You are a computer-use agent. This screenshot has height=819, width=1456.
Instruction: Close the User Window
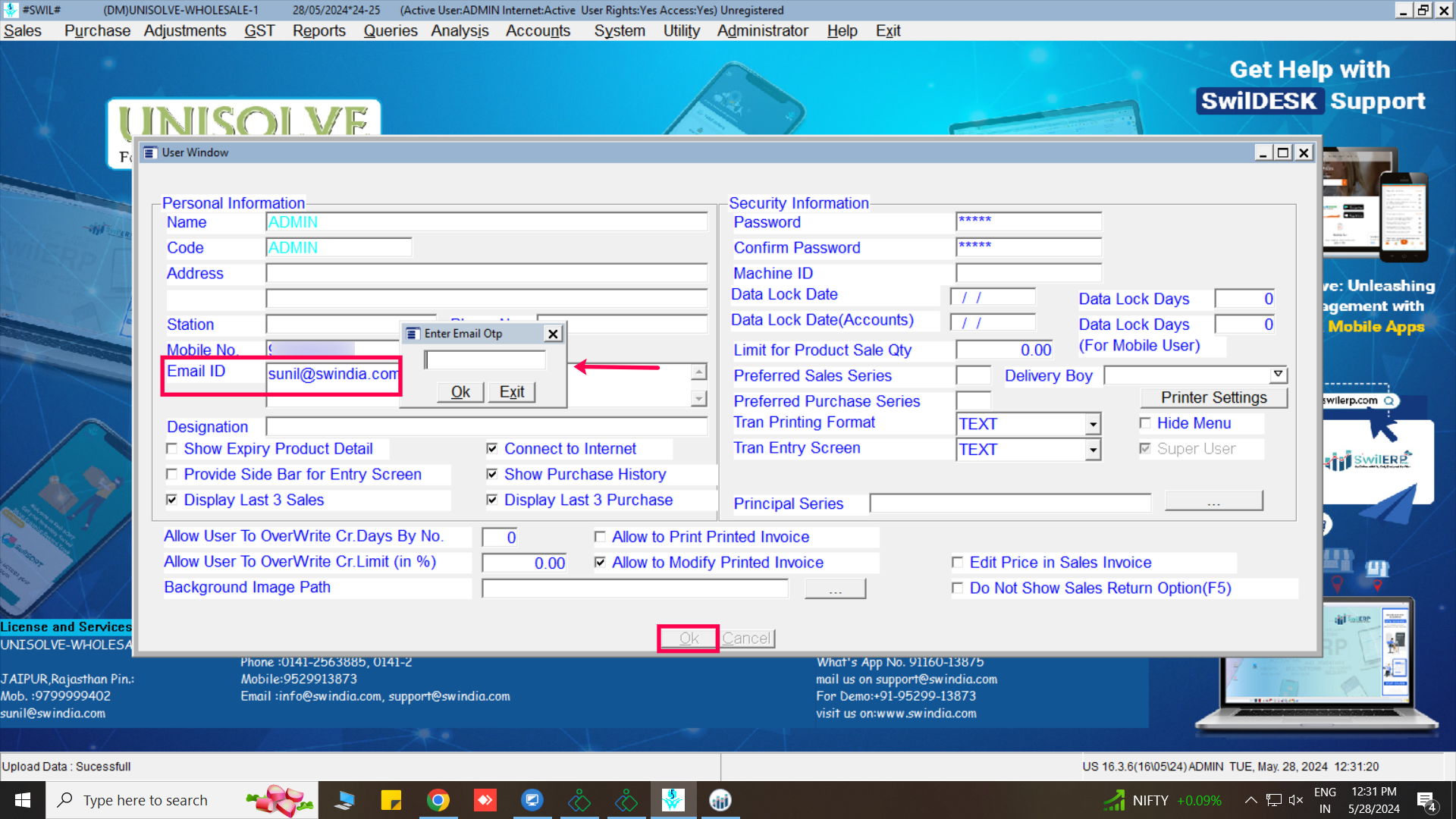point(1304,152)
